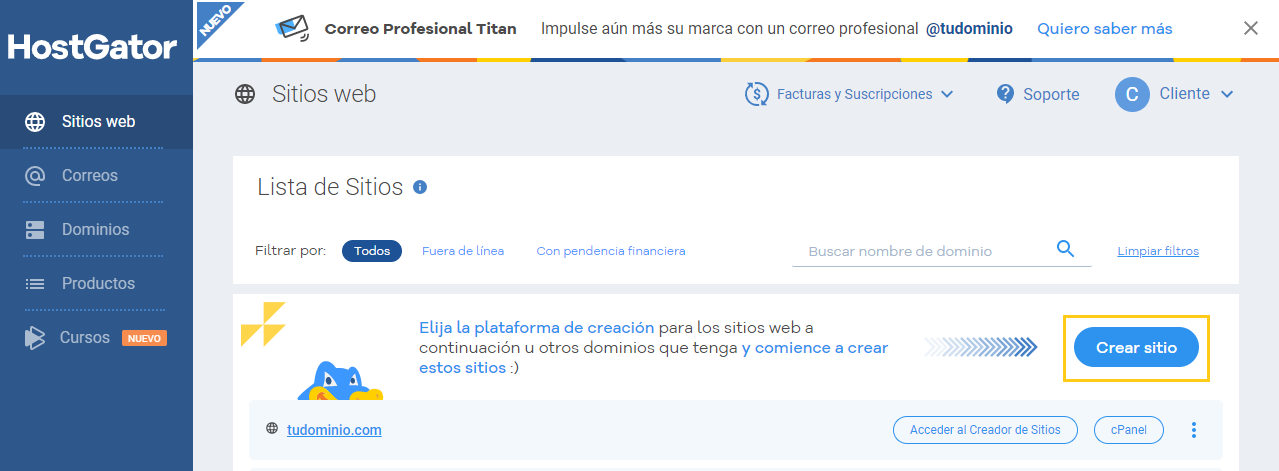
Task: Click Acceder al Creador de Sitios
Action: click(x=985, y=430)
